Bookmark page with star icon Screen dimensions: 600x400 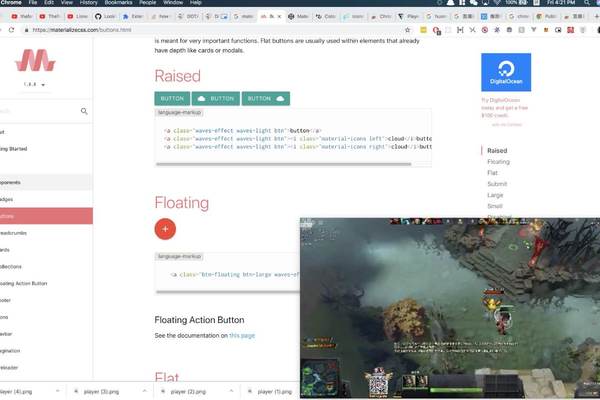pos(408,30)
